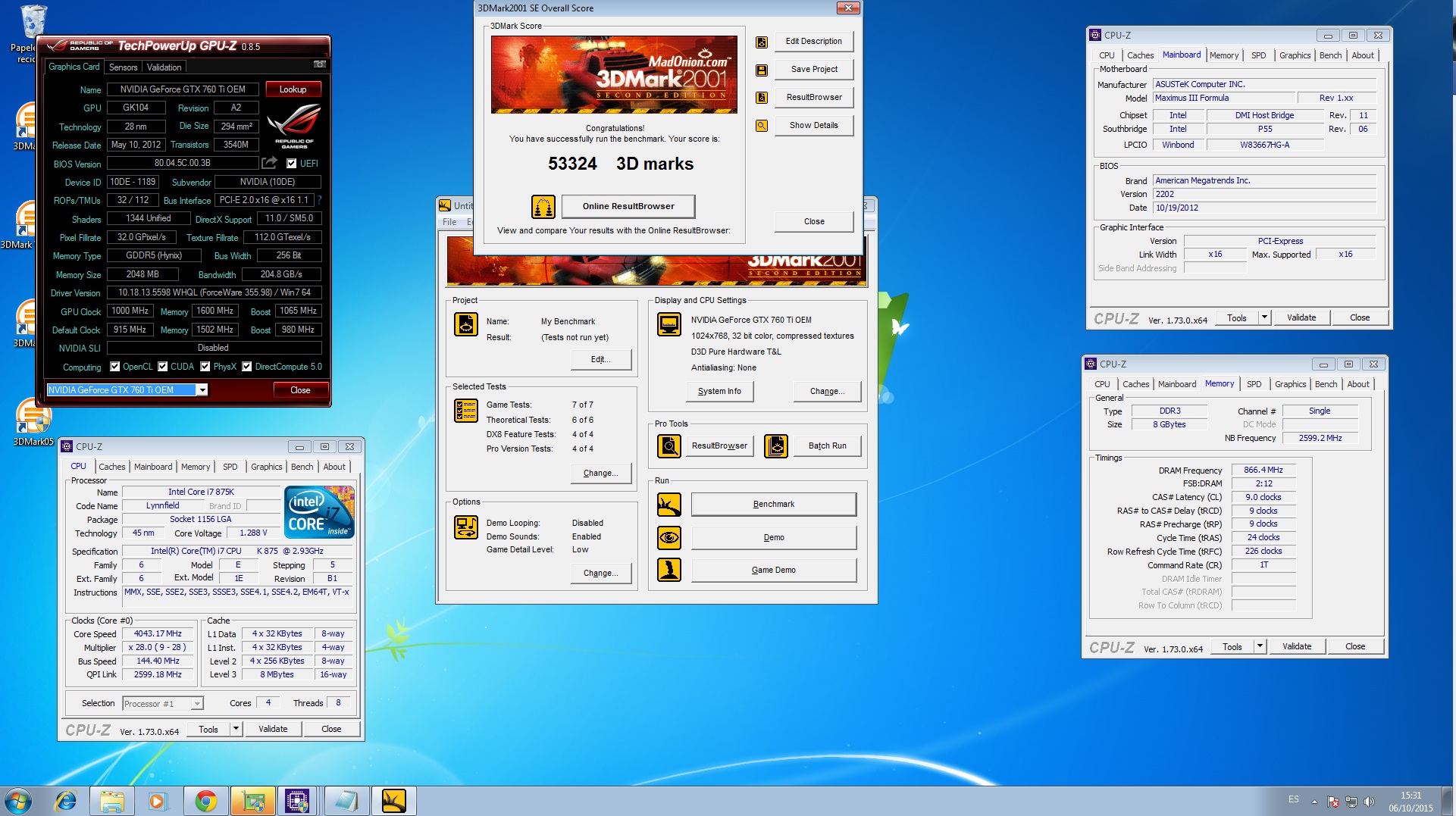This screenshot has width=1456, height=816.
Task: Open Tools dropdown arrow in Mainboard CPU-Z window
Action: tap(1263, 317)
